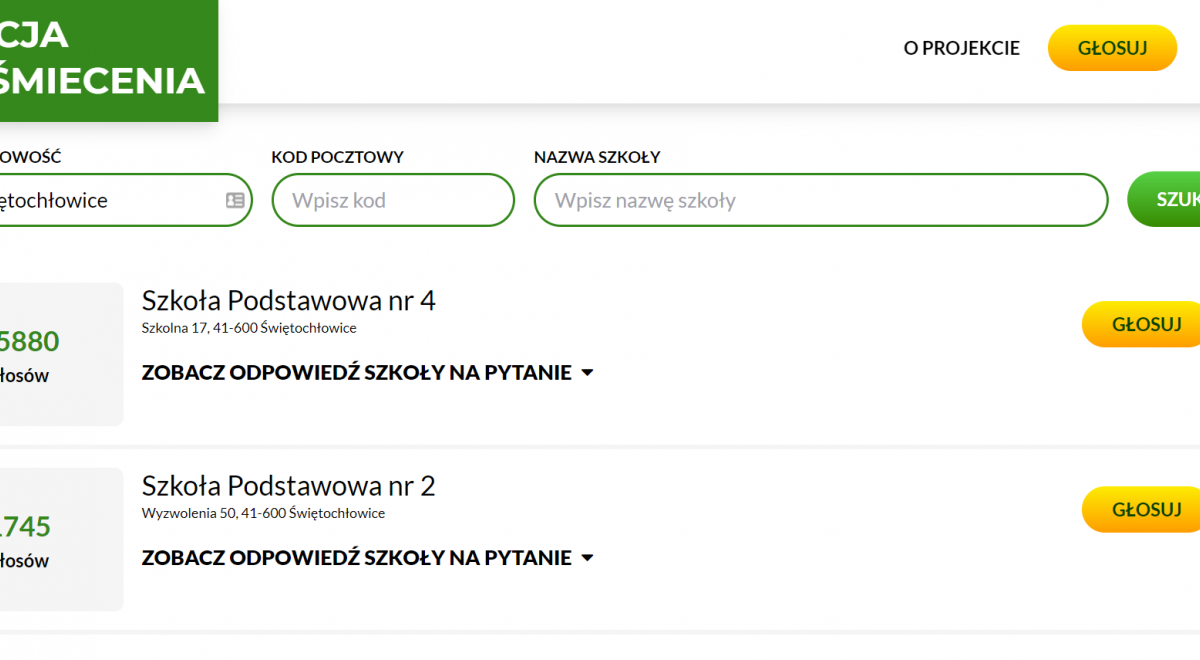Click the 5880 vote count
This screenshot has height=660, width=1200.
coord(30,342)
